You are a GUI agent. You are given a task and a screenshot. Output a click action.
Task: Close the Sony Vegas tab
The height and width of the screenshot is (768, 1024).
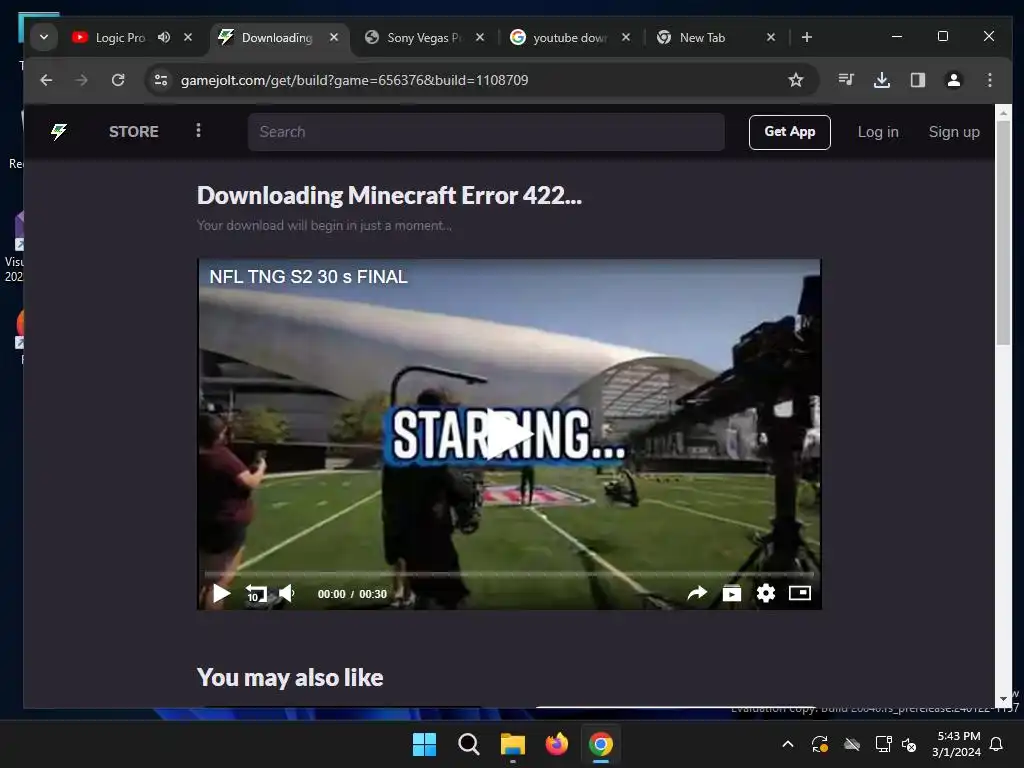480,37
